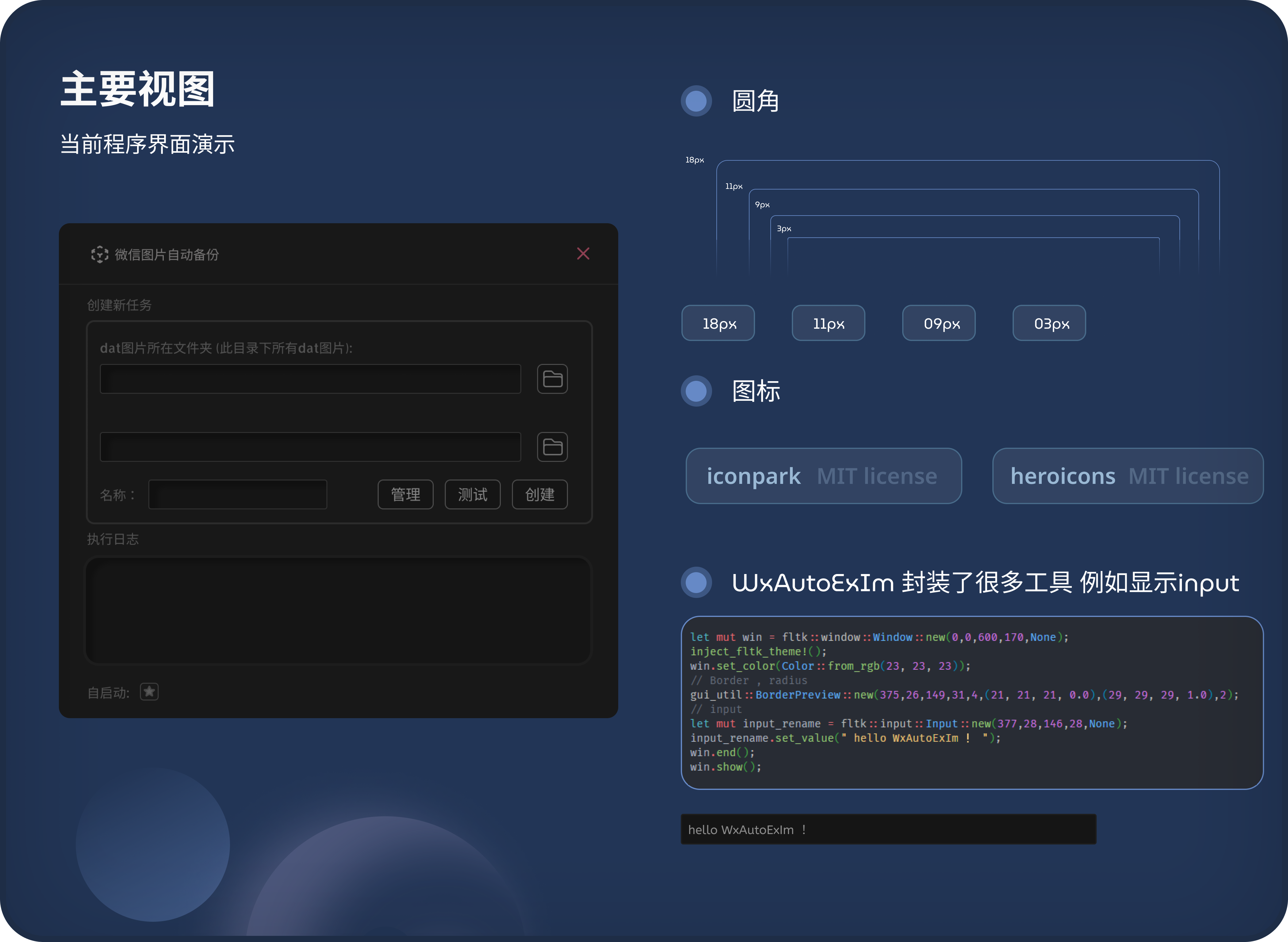This screenshot has height=942, width=1288.
Task: Focus the second path input field
Action: pyautogui.click(x=310, y=447)
